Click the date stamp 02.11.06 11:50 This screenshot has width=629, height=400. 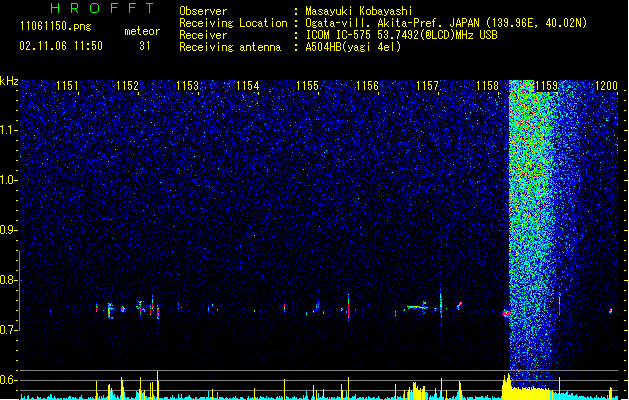(61, 46)
